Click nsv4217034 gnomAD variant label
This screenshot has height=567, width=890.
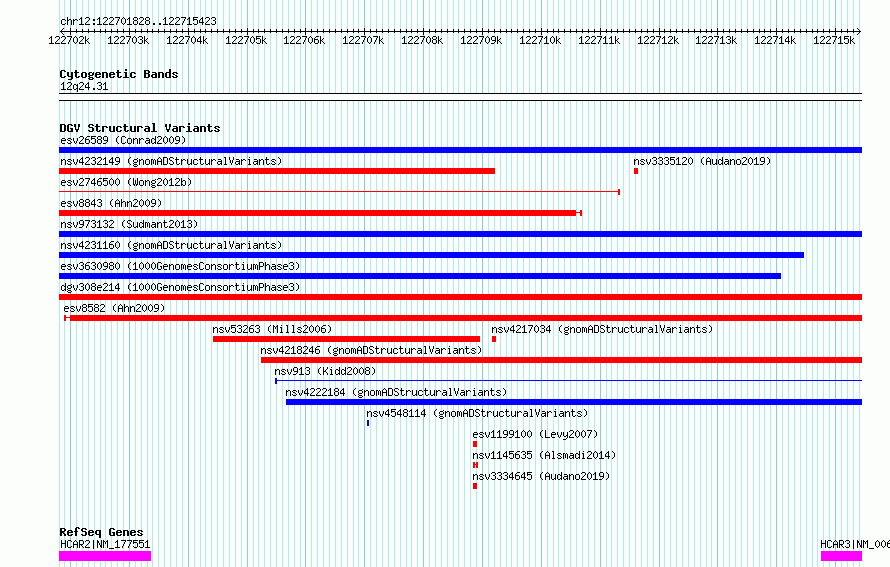602,329
